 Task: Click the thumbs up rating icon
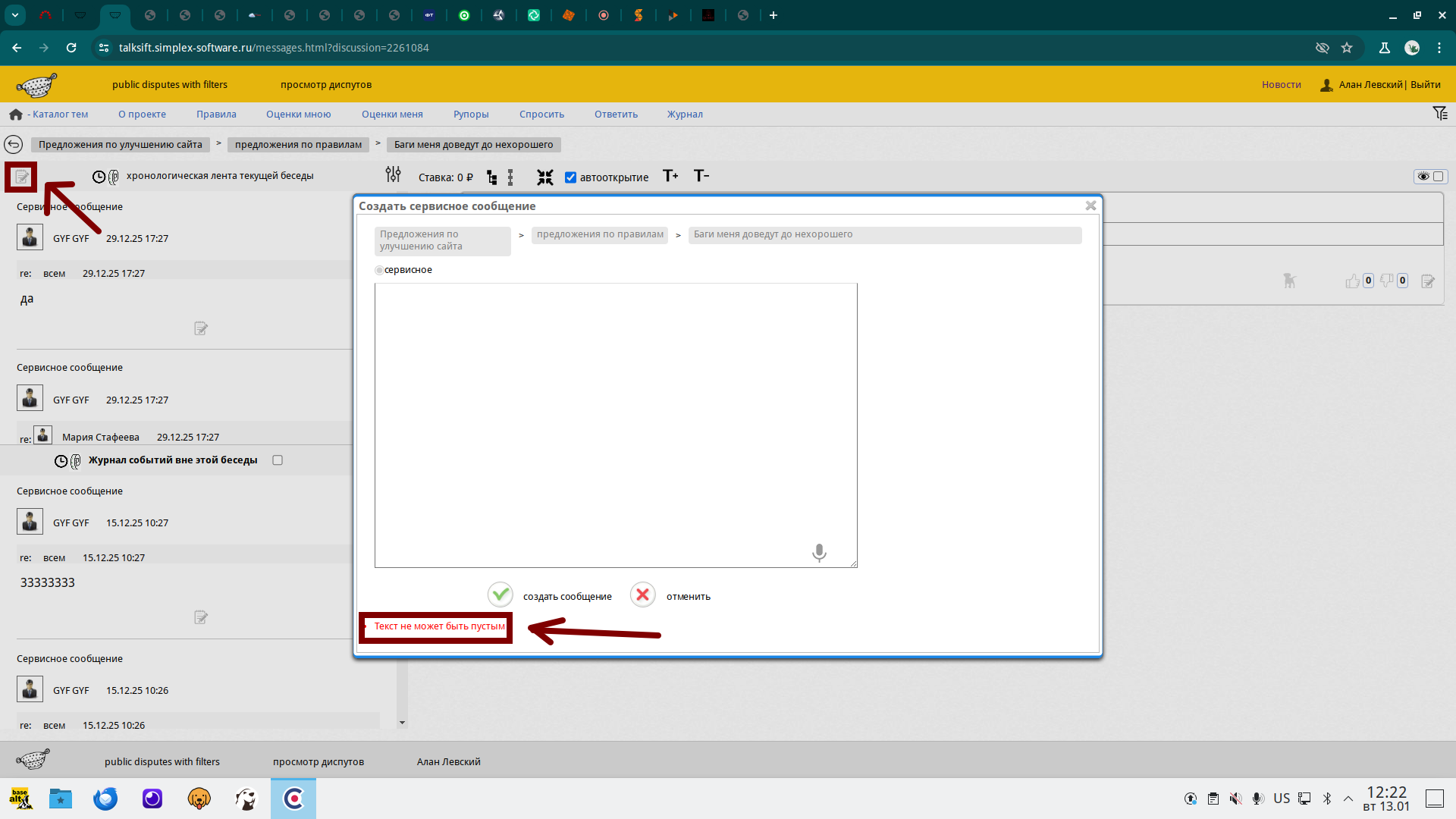click(1352, 281)
